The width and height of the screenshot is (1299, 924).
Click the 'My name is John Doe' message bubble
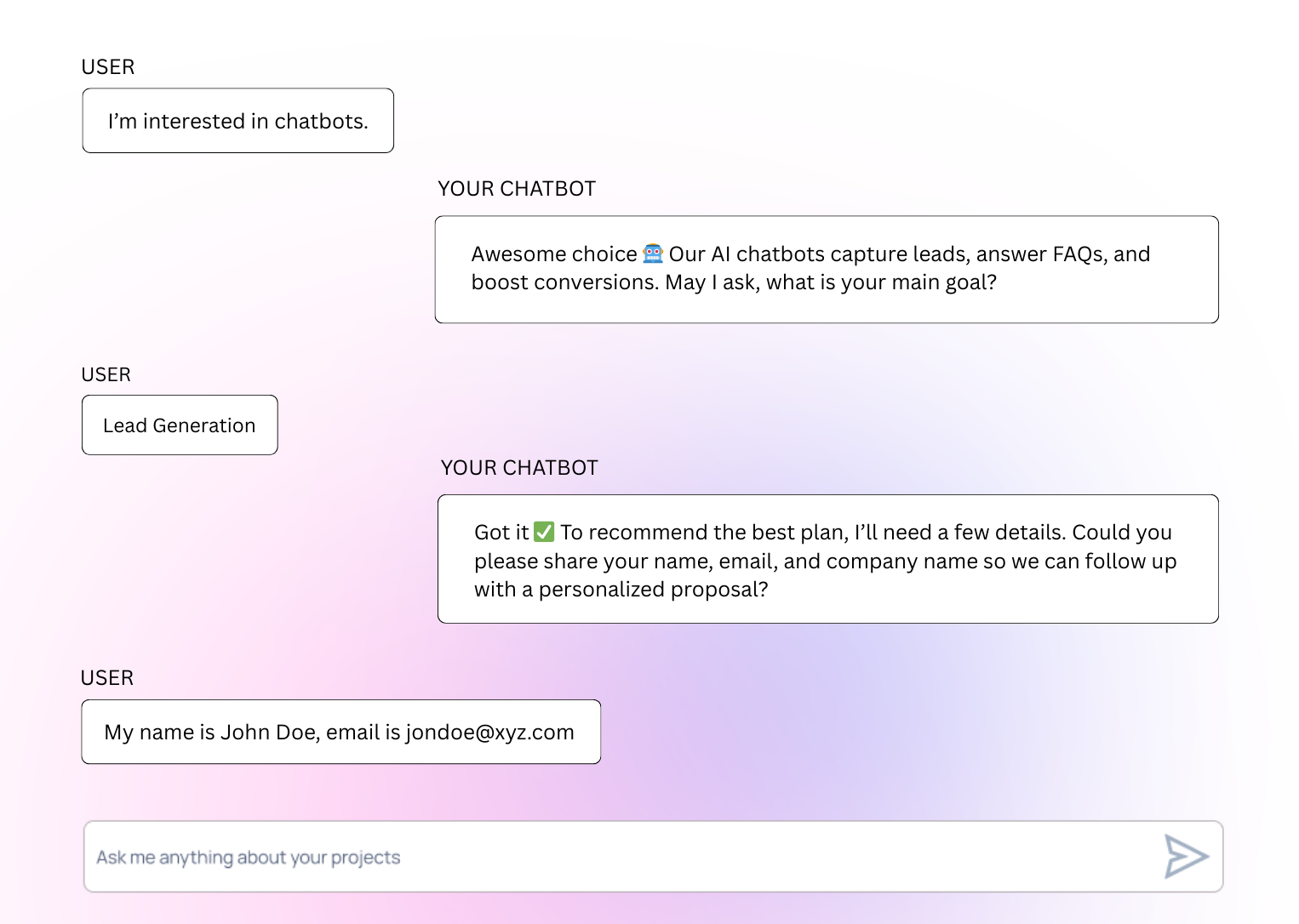tap(340, 732)
